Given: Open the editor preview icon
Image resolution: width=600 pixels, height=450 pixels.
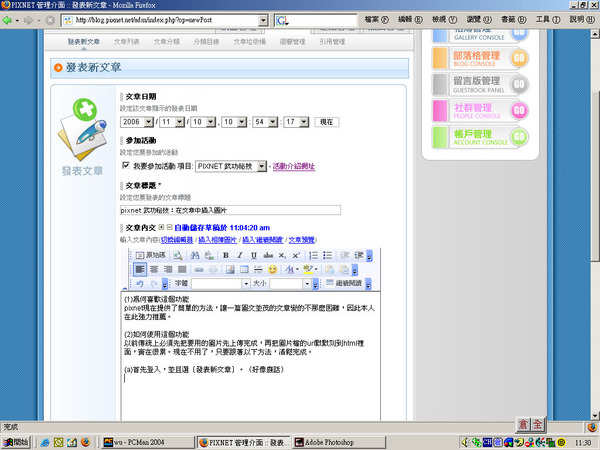Looking at the screenshot, I should (x=178, y=255).
